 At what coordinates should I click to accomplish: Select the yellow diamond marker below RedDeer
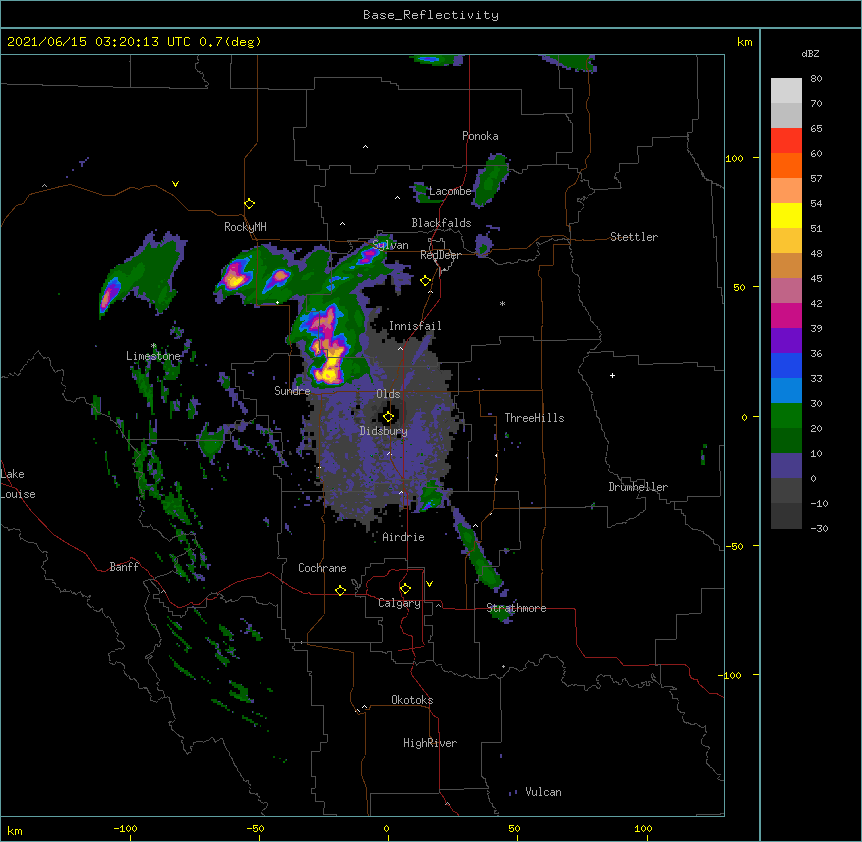[426, 281]
